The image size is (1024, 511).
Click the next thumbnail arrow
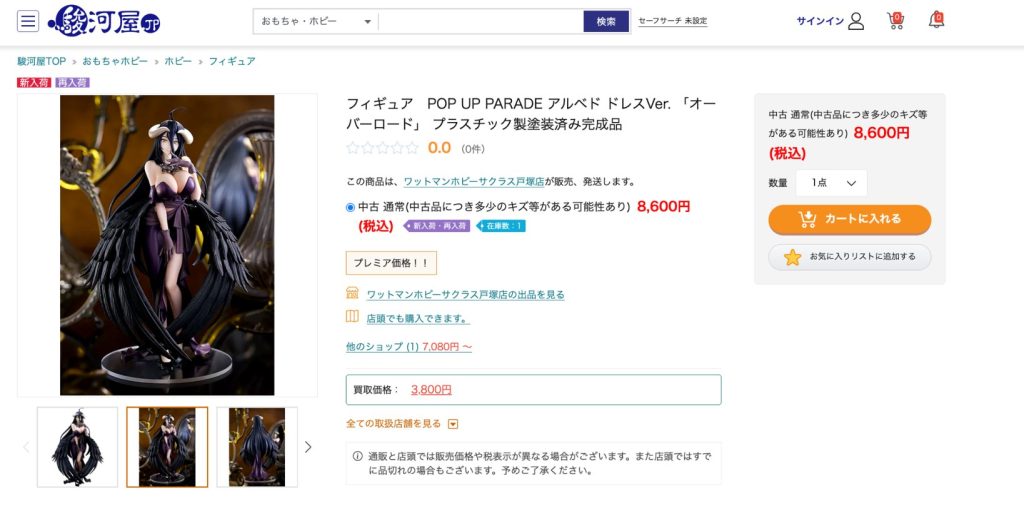pyautogui.click(x=308, y=447)
